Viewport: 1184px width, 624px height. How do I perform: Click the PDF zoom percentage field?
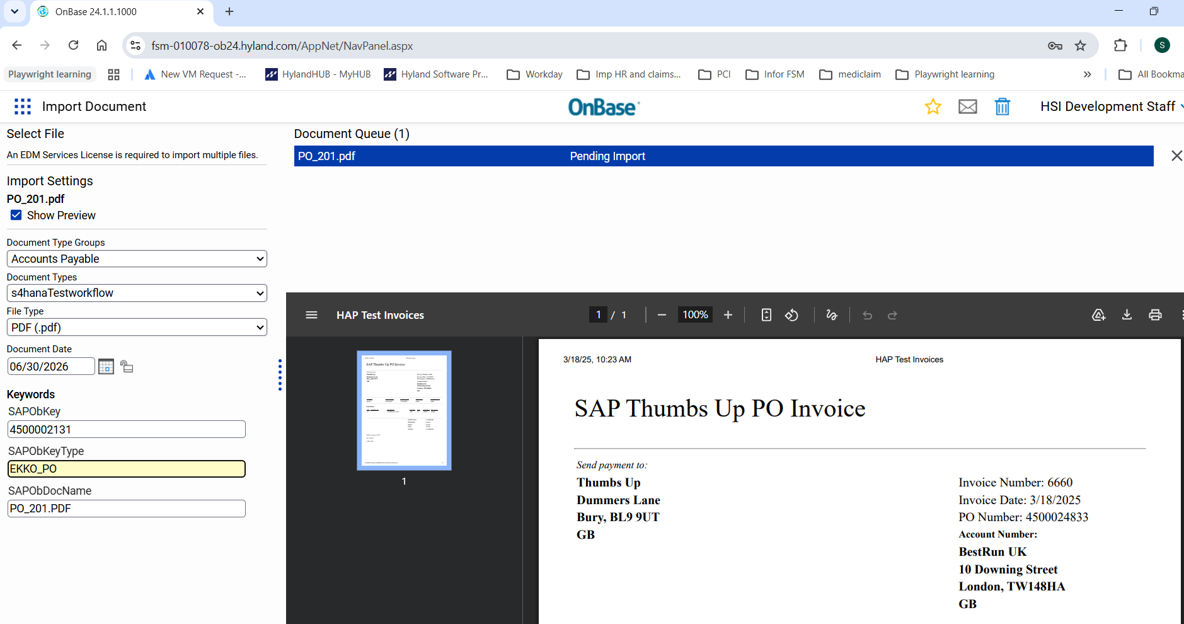[x=695, y=315]
